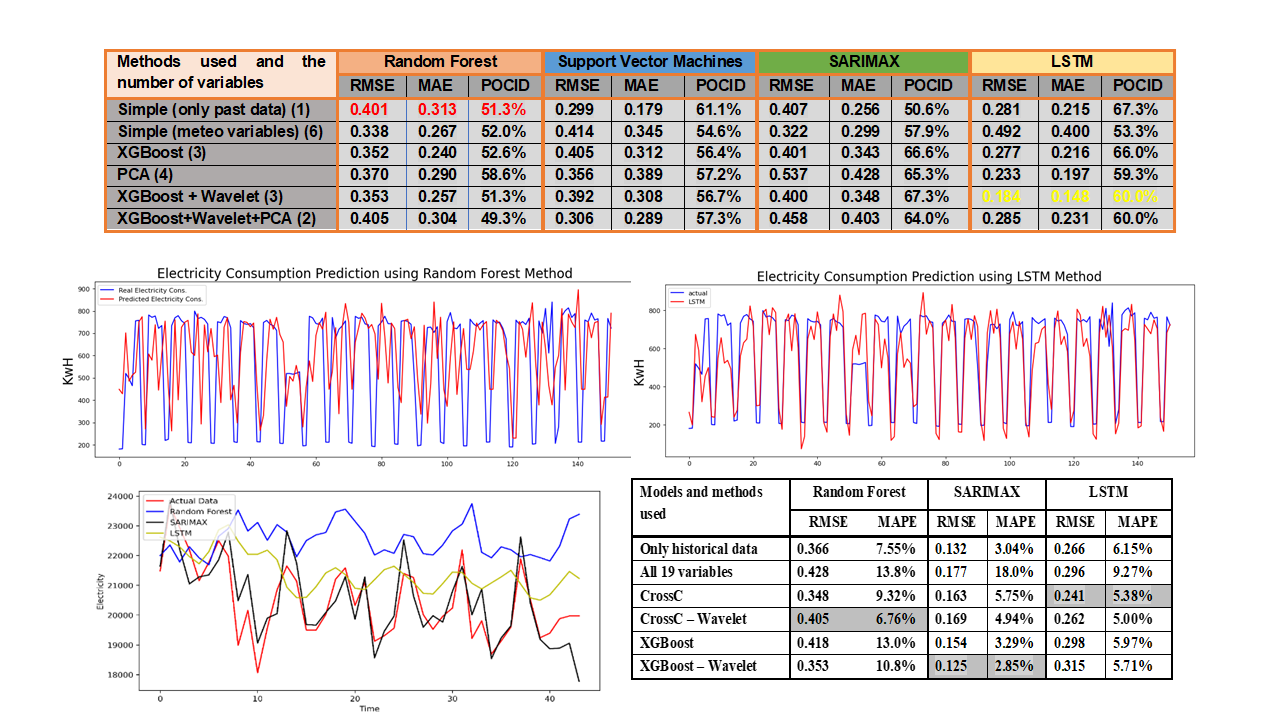
Task: Click the 'PCA (4)' row label
Action: pos(146,174)
